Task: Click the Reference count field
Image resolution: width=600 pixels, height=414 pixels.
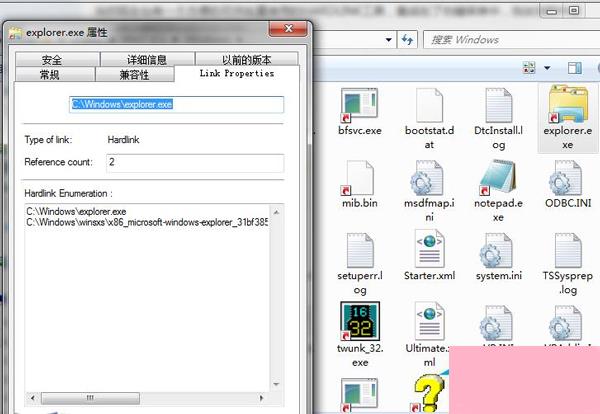Action: point(195,163)
